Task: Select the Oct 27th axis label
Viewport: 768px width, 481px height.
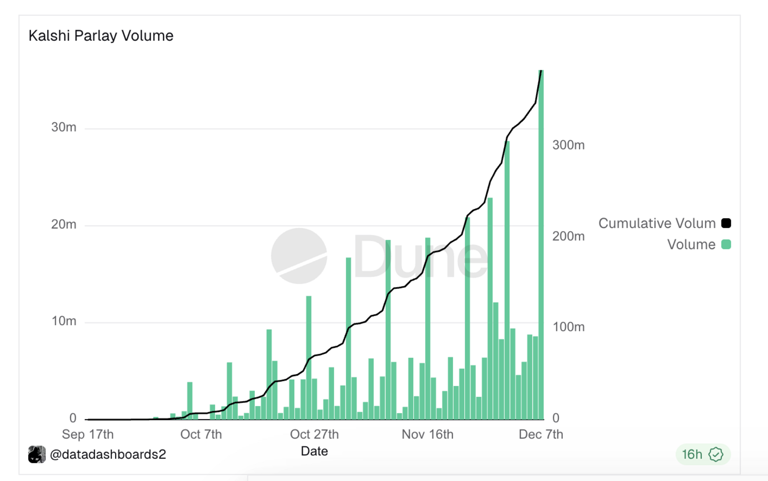Action: (x=314, y=434)
